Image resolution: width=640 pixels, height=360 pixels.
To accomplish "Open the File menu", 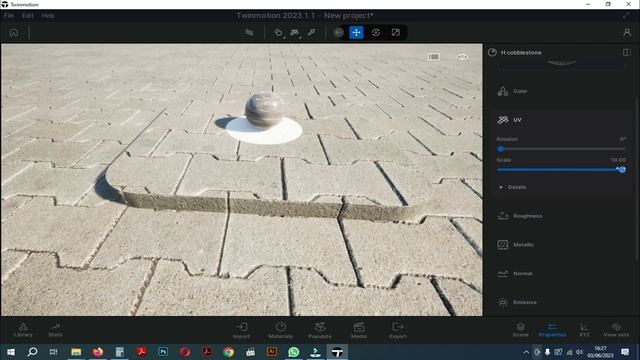I will tap(9, 16).
